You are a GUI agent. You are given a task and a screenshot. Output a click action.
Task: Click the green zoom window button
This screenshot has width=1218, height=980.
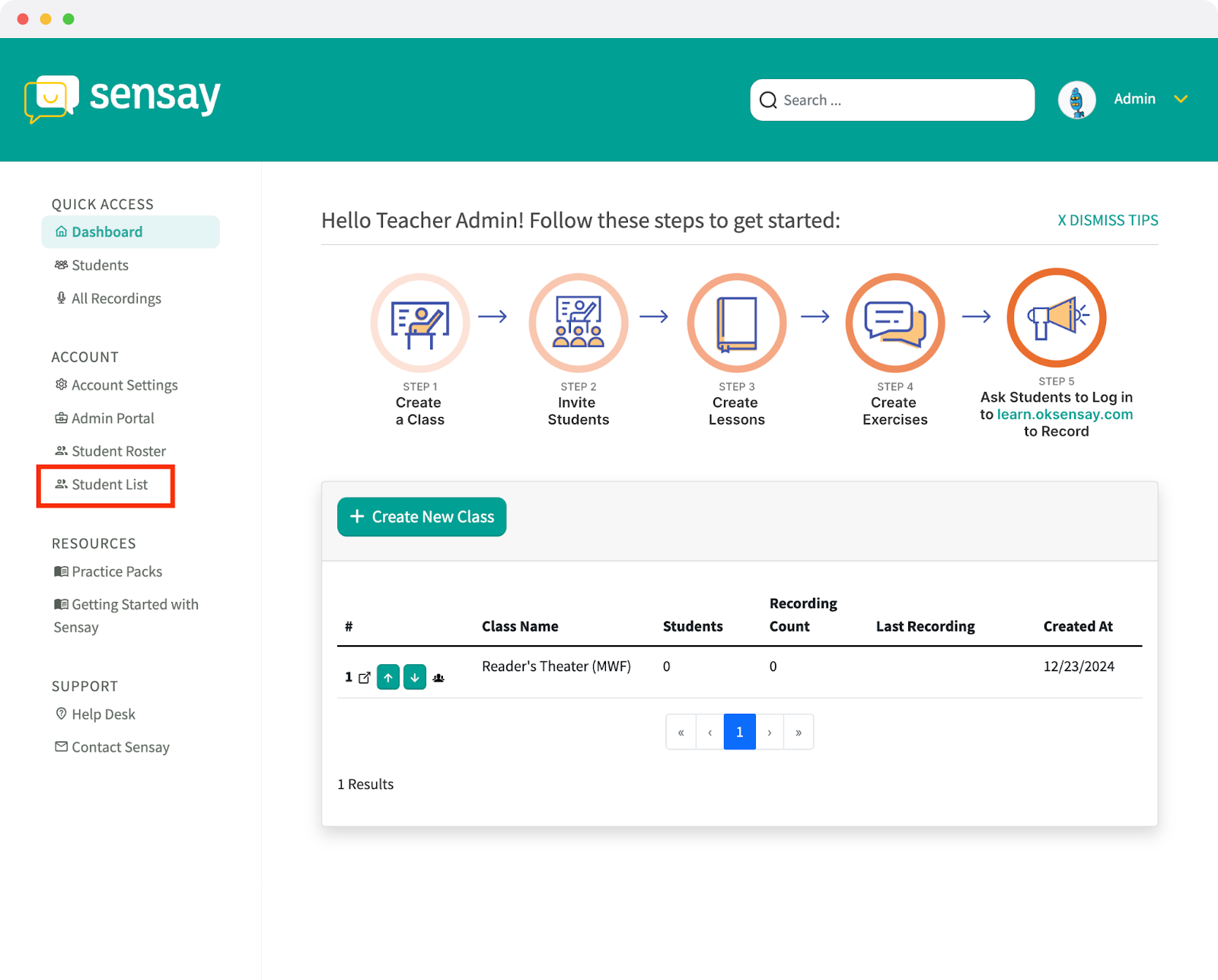coord(69,19)
